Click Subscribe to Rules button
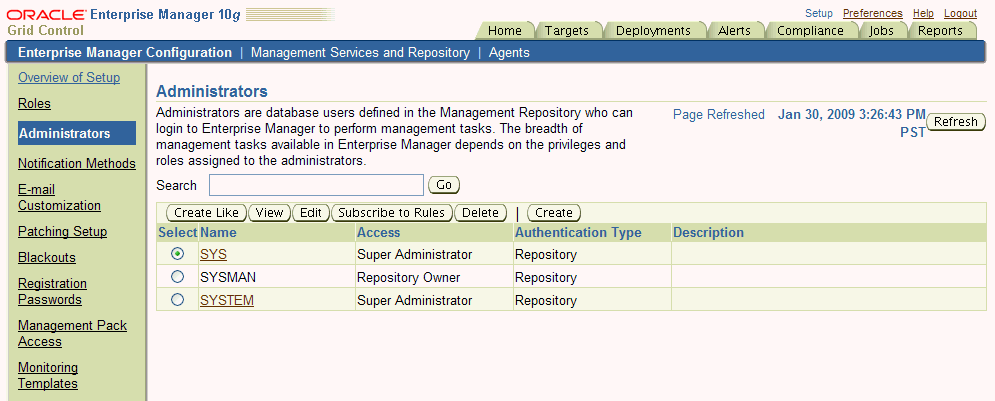Image resolution: width=995 pixels, height=401 pixels. 392,213
